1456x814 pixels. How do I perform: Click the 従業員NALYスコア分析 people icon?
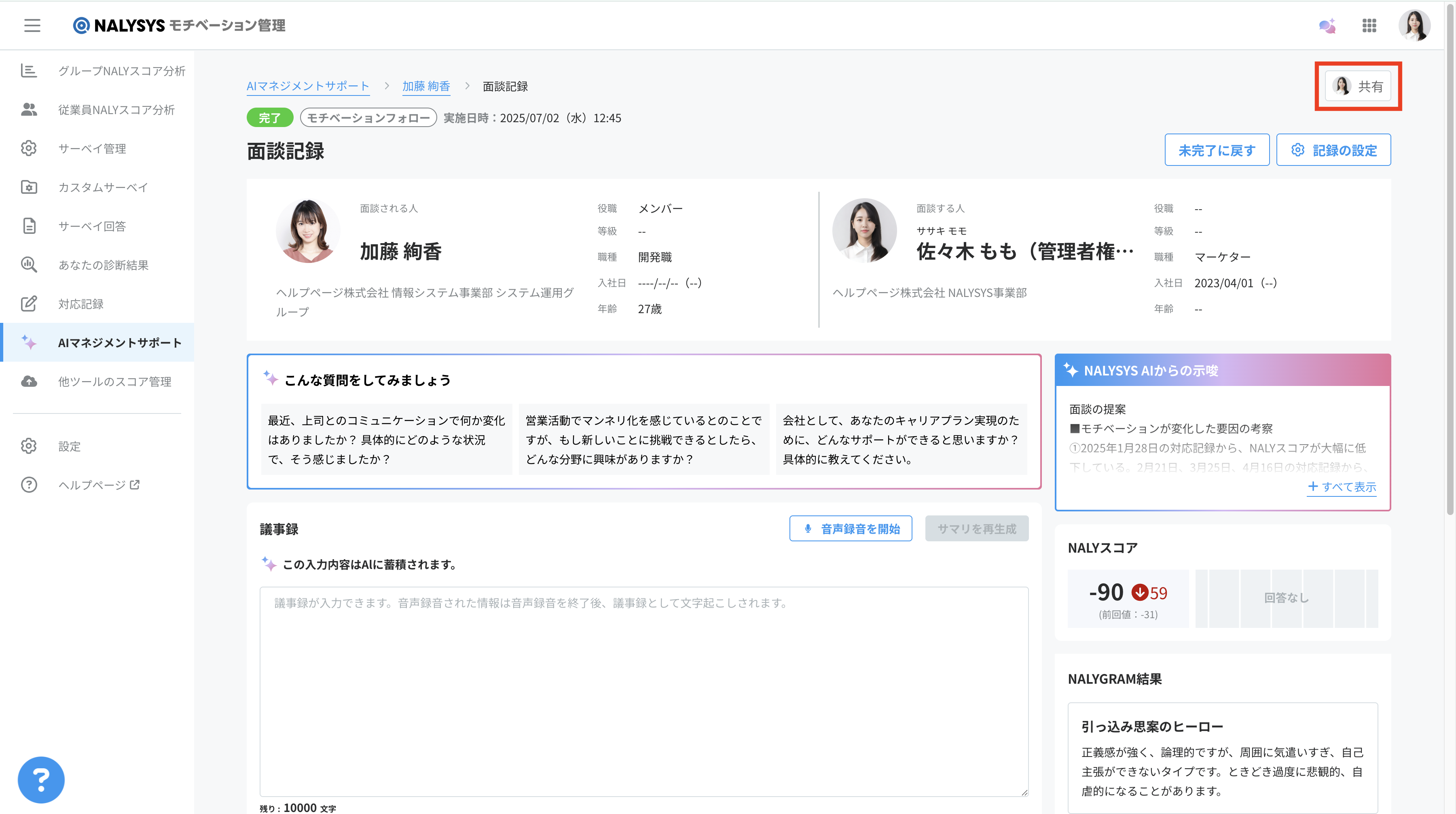click(29, 110)
